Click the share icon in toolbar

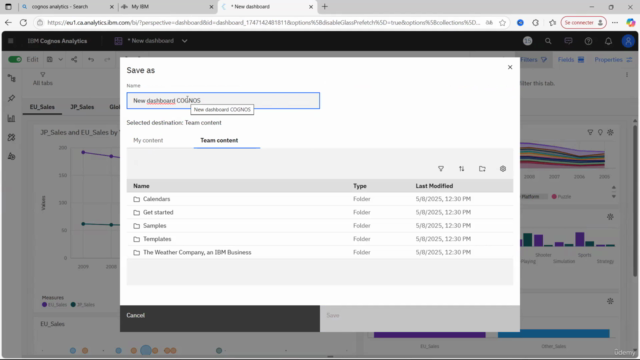[74, 60]
